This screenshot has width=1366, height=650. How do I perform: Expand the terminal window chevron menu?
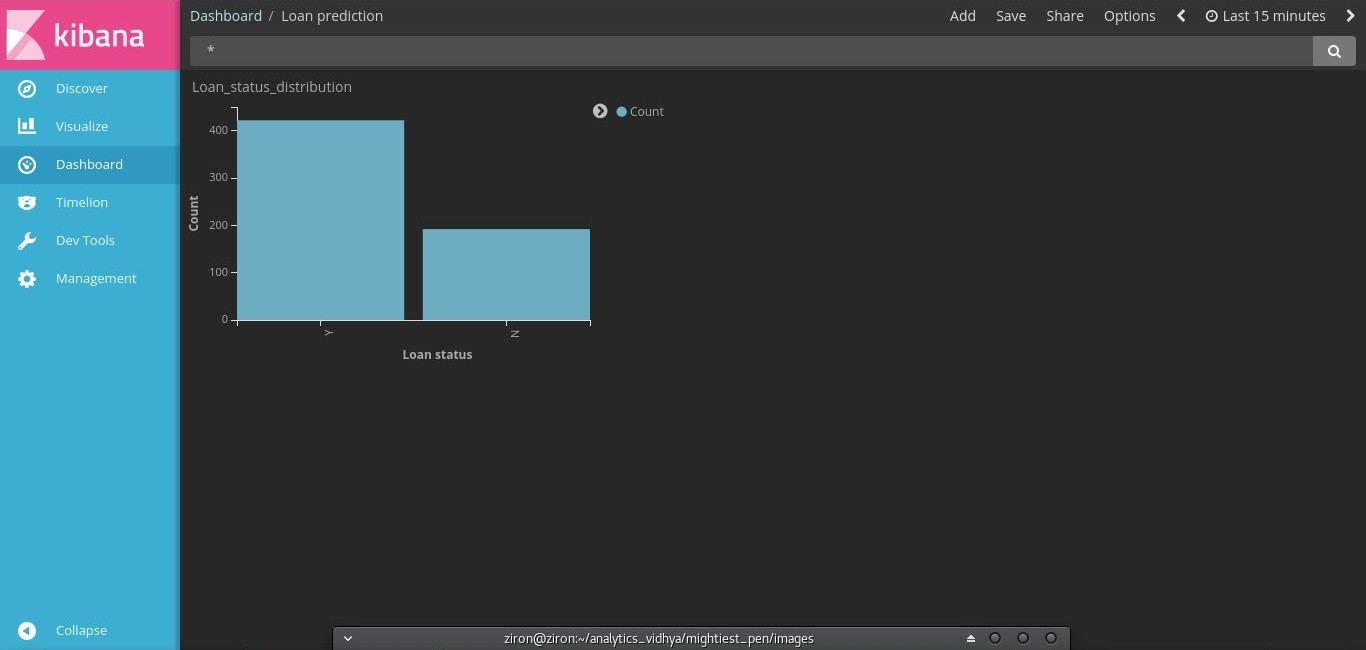pos(348,638)
